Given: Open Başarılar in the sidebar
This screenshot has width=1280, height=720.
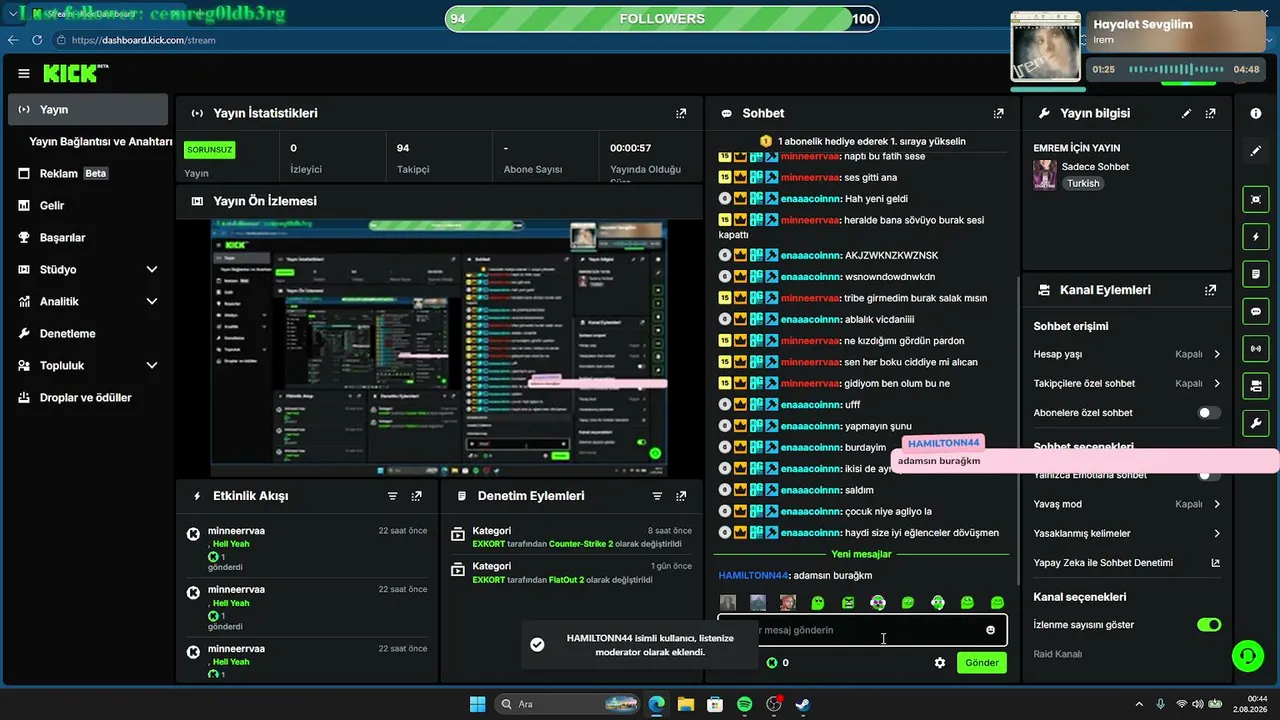Looking at the screenshot, I should pos(88,238).
